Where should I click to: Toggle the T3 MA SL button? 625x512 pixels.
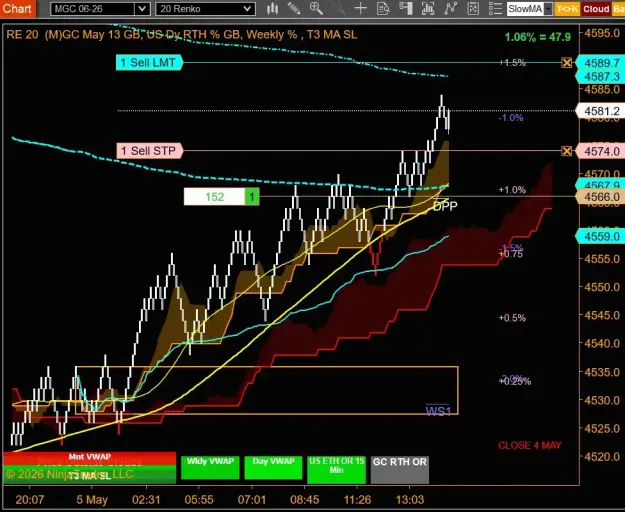click(x=89, y=477)
